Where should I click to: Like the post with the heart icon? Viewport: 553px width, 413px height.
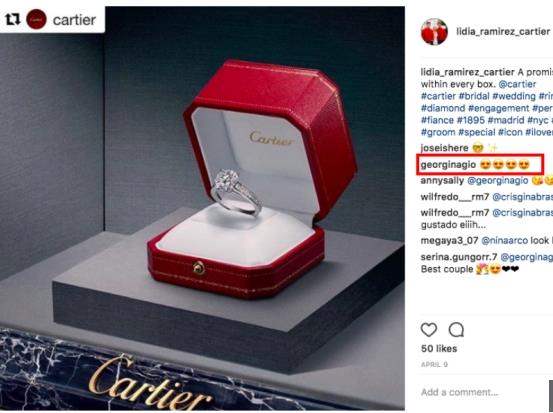coord(429,330)
